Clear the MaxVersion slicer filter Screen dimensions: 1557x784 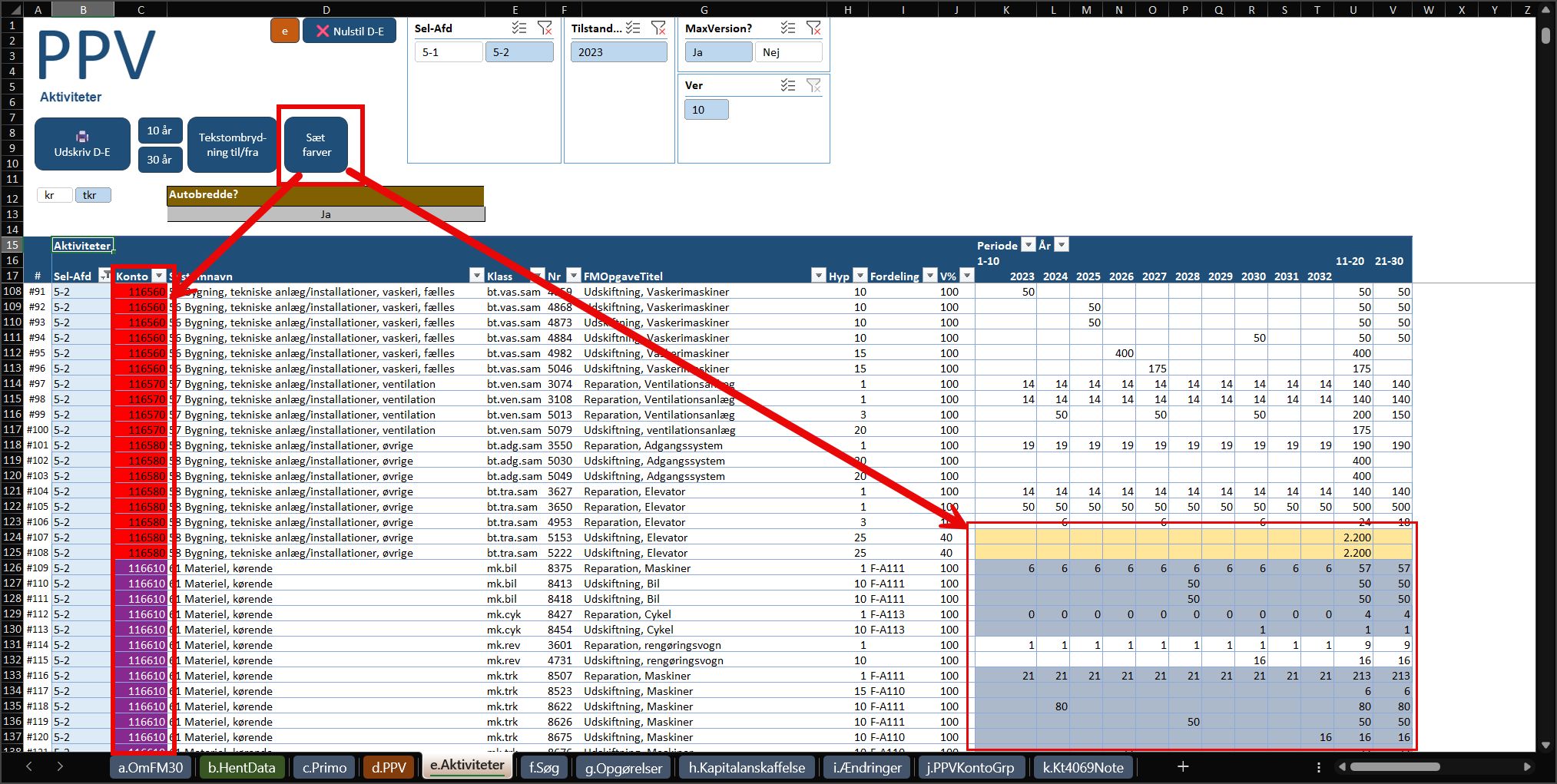click(813, 28)
